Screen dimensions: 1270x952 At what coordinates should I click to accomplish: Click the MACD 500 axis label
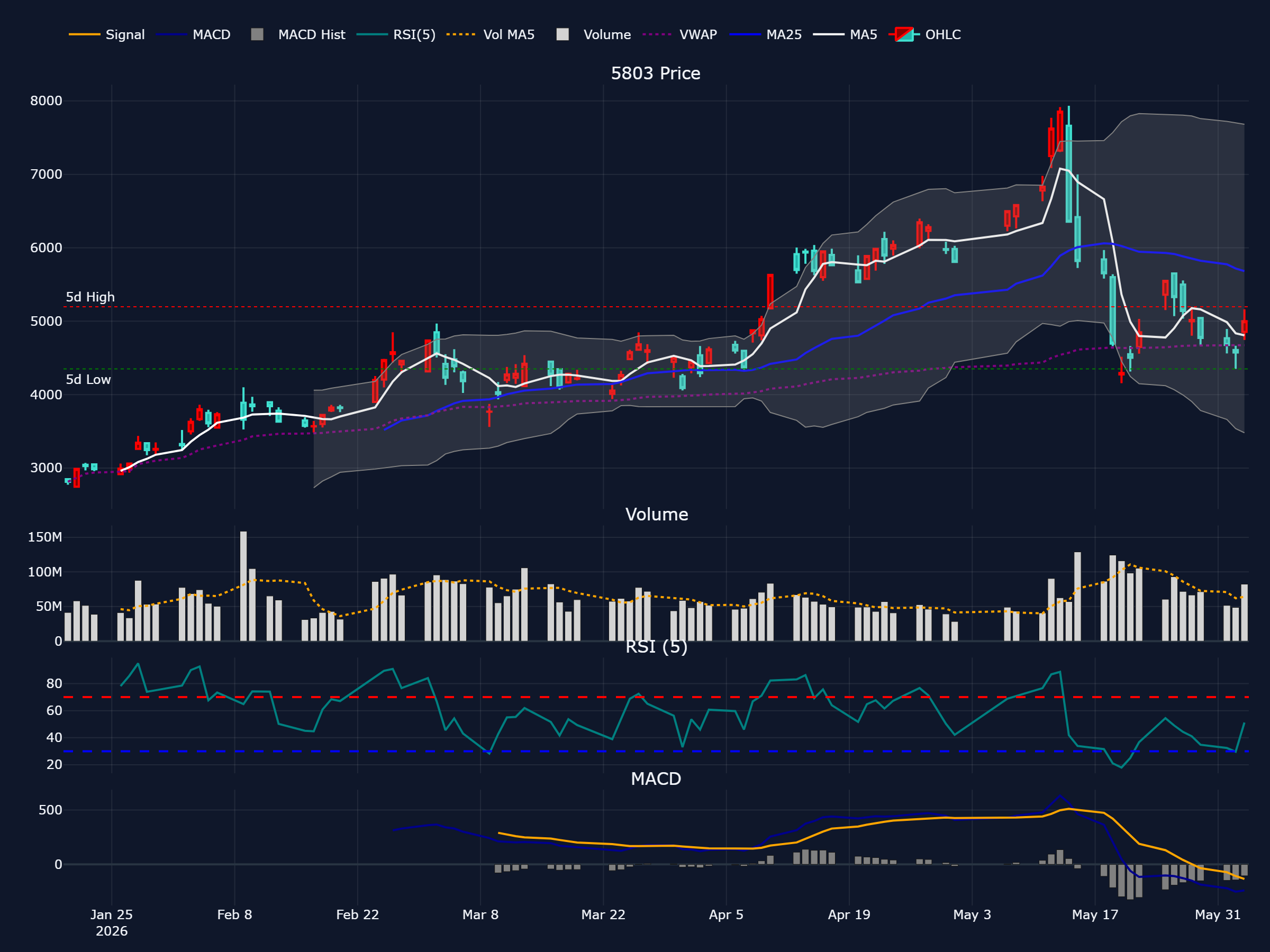coord(50,810)
